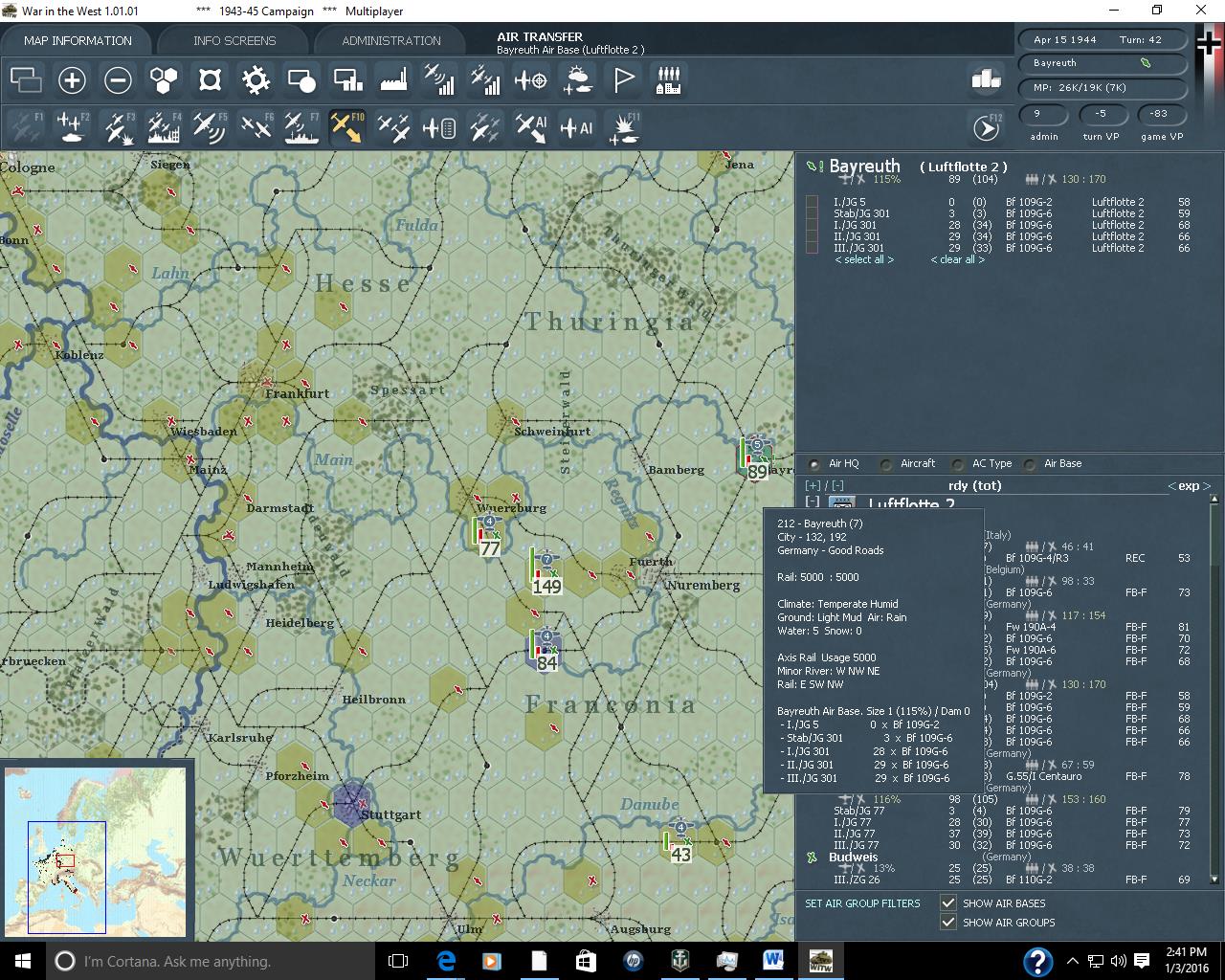
Task: Click the active F10 air transfer mode
Action: point(347,127)
